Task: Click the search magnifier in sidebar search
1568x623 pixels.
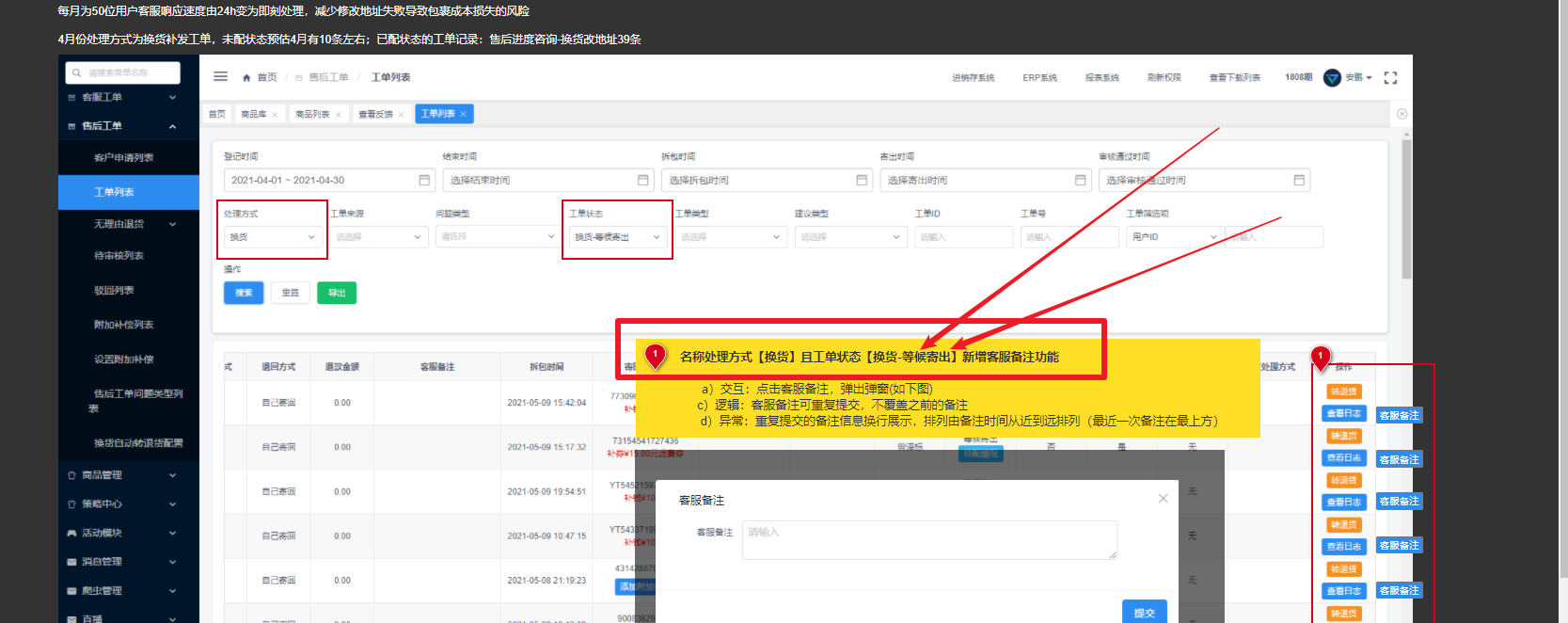Action: (76, 72)
